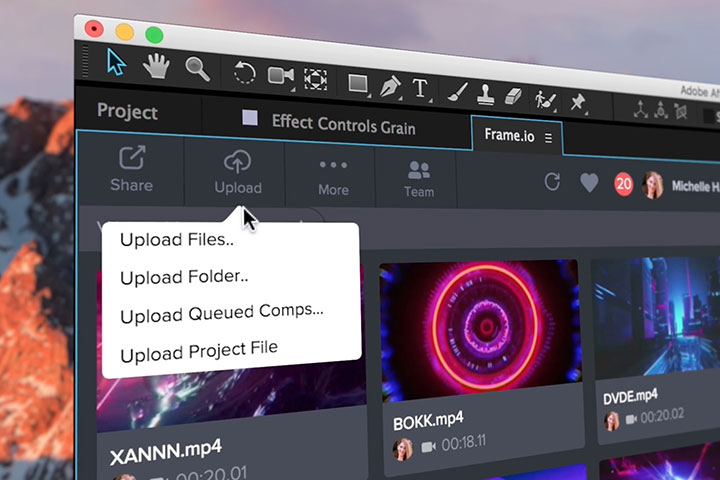Choose Upload Queued Comps... from menu

click(x=222, y=314)
